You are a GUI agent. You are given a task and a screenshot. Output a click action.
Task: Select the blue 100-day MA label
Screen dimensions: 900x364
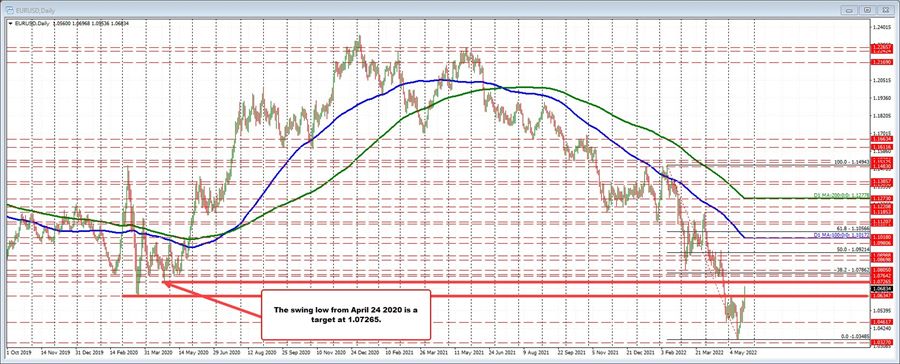pyautogui.click(x=842, y=234)
